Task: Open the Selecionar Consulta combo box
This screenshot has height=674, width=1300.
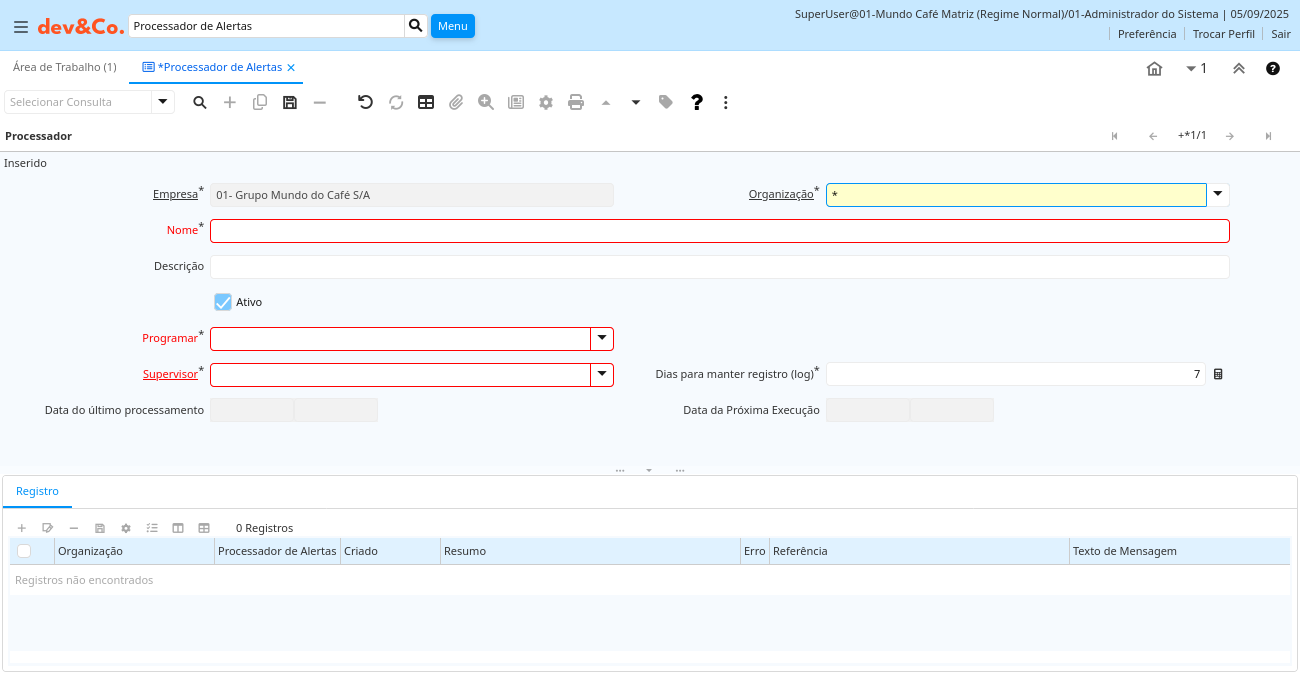Action: (163, 102)
